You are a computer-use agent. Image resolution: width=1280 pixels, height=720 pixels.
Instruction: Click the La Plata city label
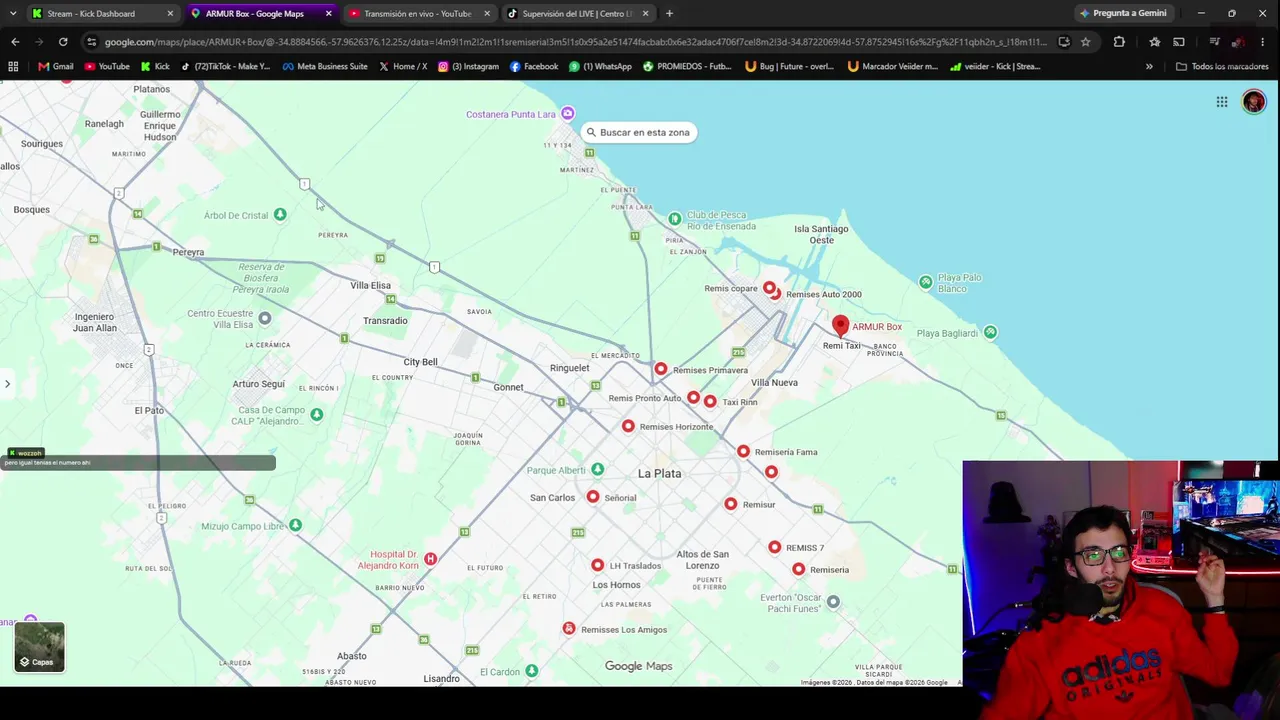pos(660,473)
